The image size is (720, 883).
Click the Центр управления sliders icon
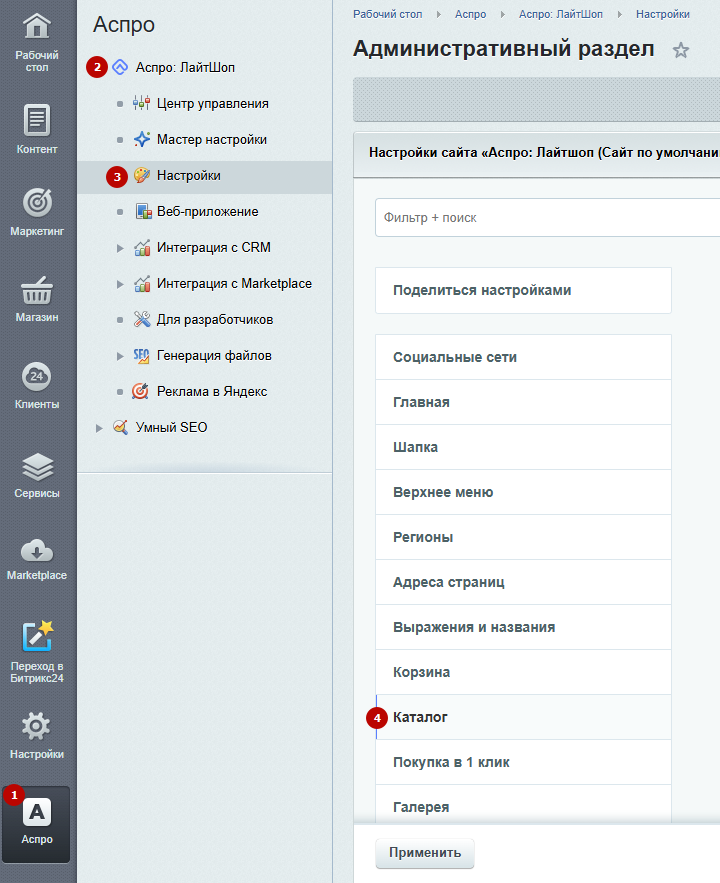(141, 104)
